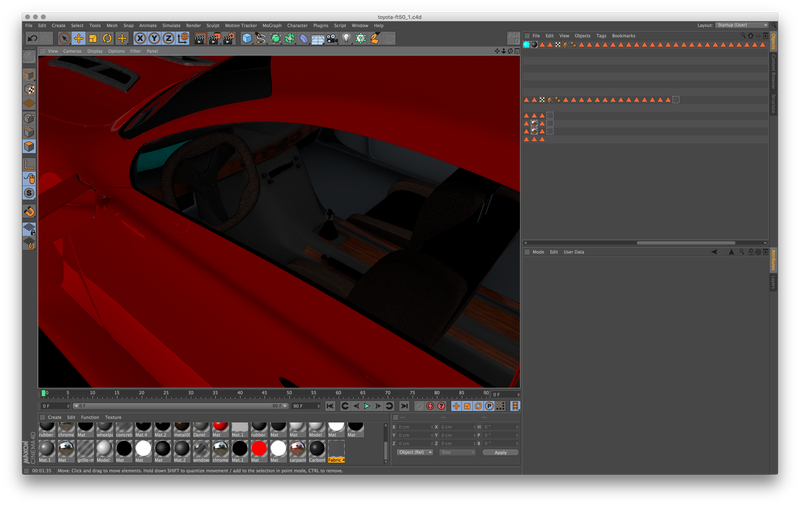Viewport: 800px width, 506px height.
Task: Open the Attributes side tab
Action: click(x=773, y=260)
